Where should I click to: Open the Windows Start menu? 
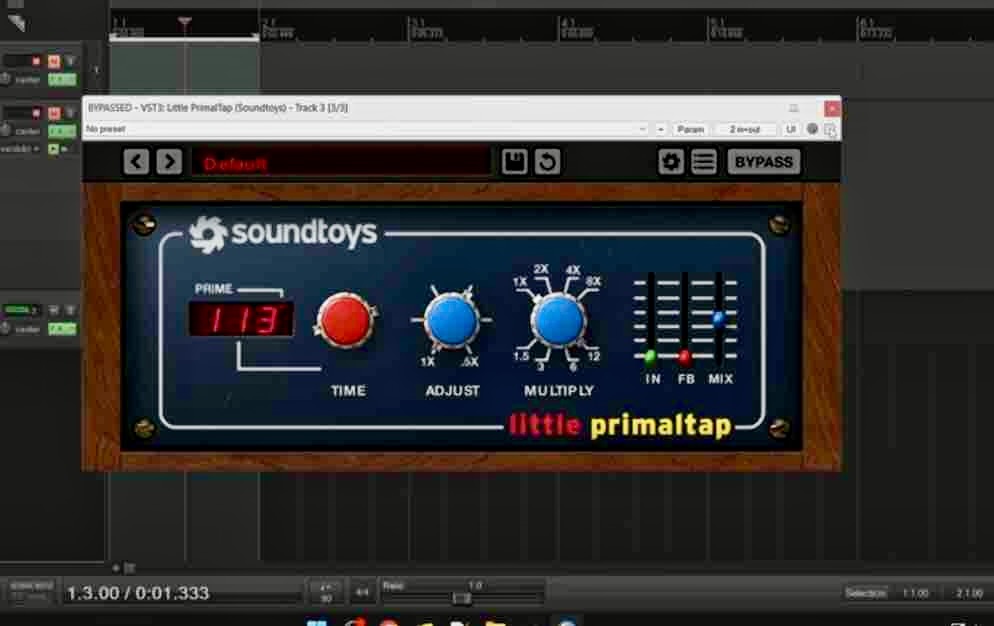pos(317,620)
